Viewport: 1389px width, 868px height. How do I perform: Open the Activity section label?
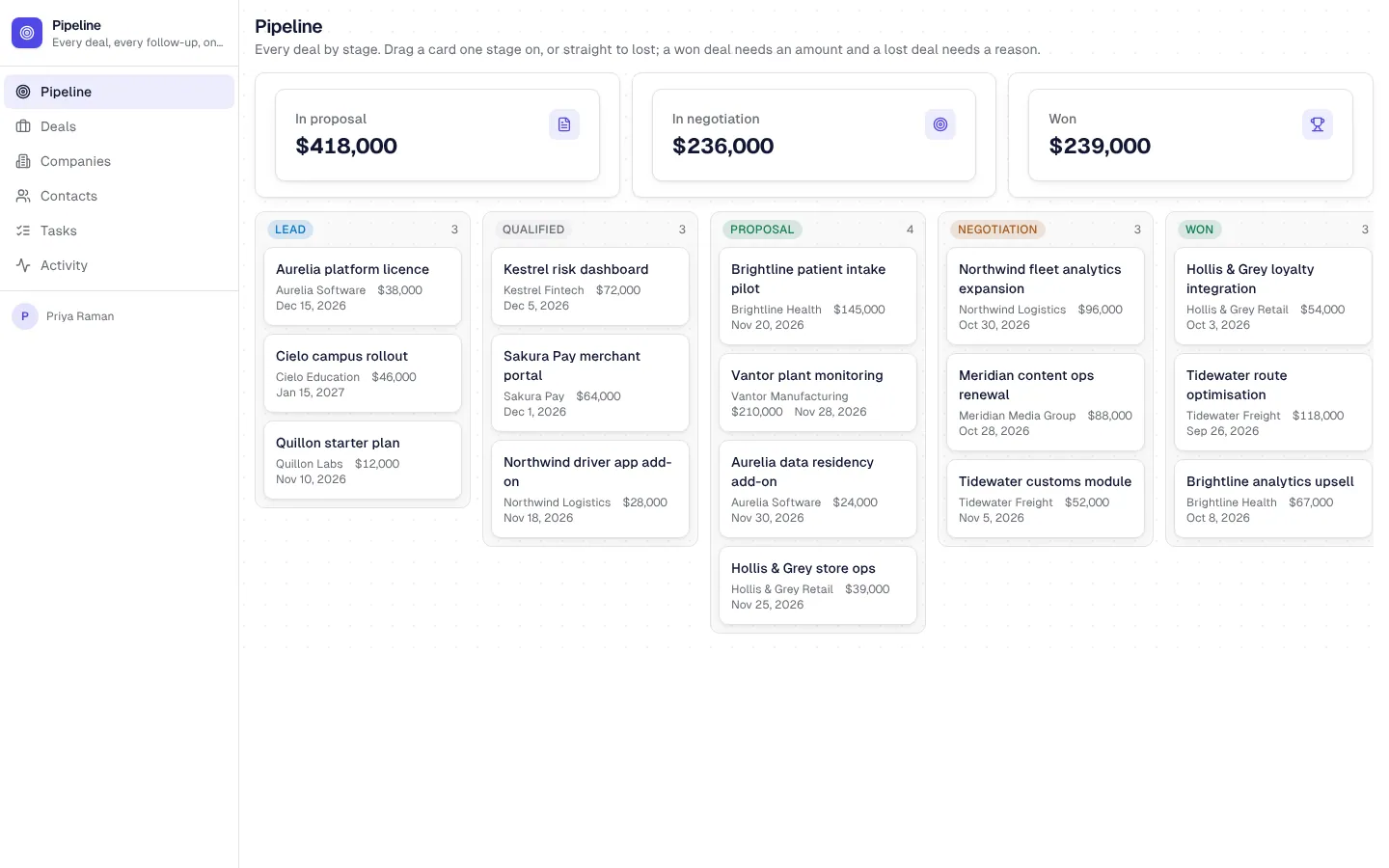tap(64, 265)
